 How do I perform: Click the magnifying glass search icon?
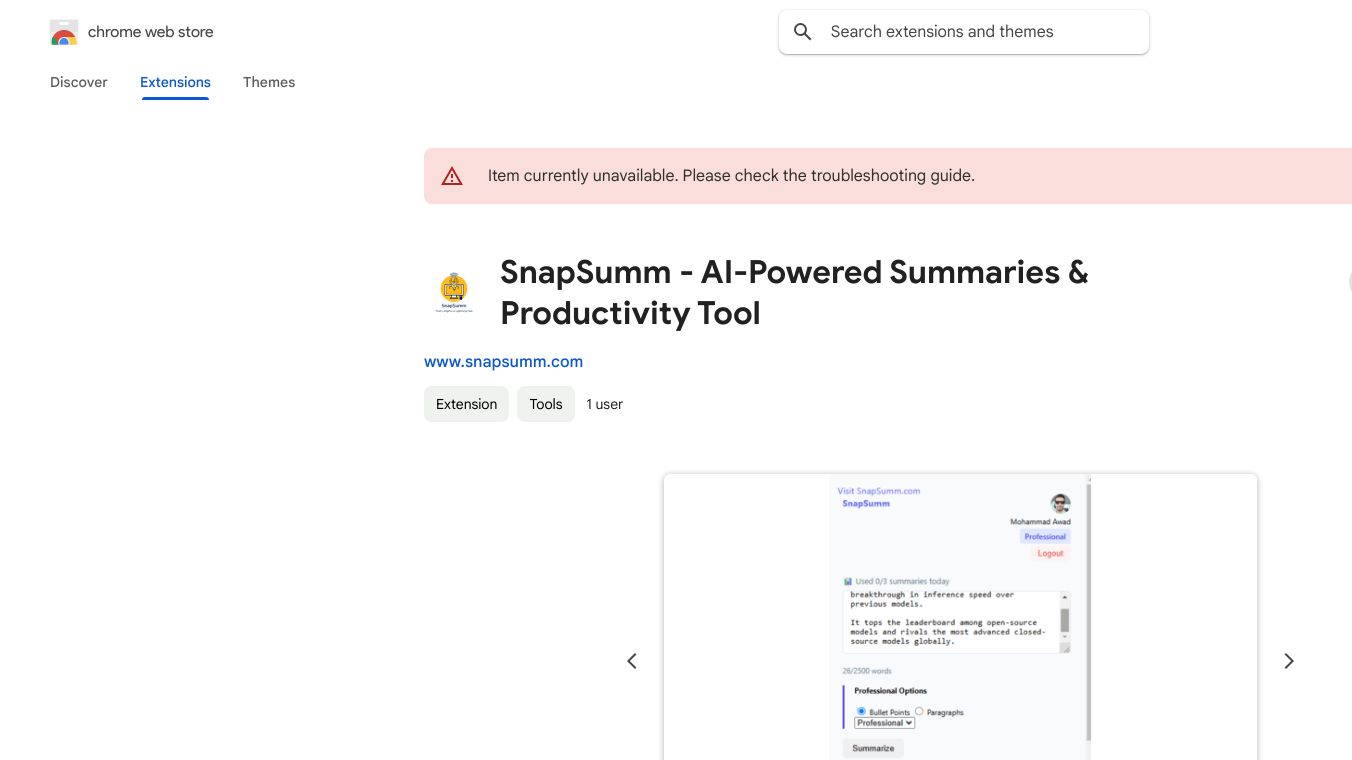tap(802, 32)
